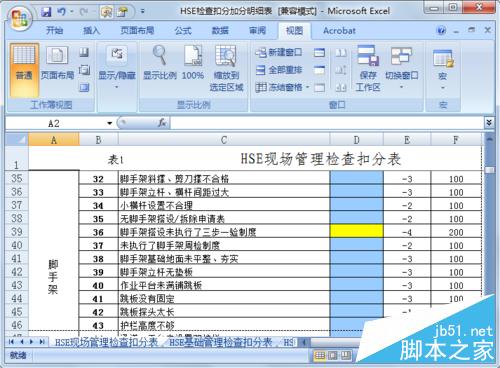Click cell -4 in row 39

[x=407, y=232]
